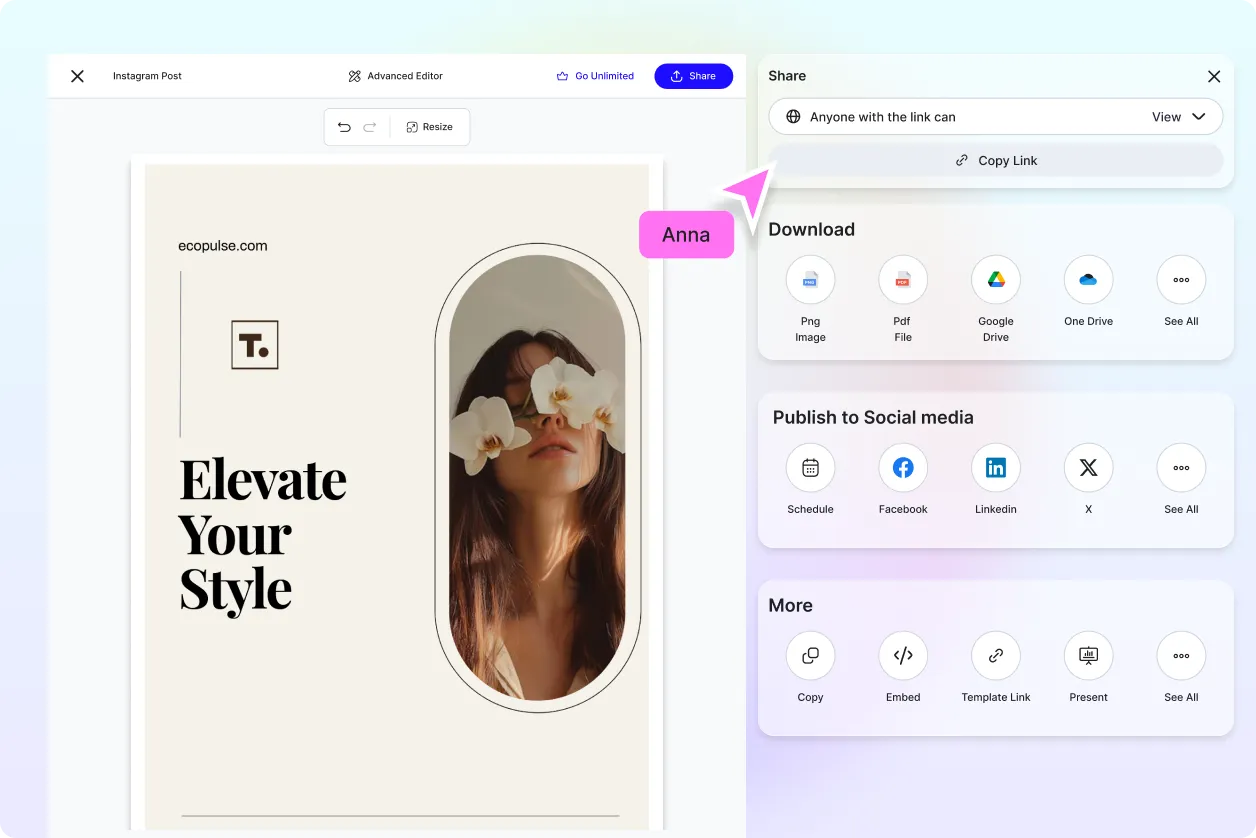Select the T. logo on canvas
The width and height of the screenshot is (1256, 838).
[255, 345]
